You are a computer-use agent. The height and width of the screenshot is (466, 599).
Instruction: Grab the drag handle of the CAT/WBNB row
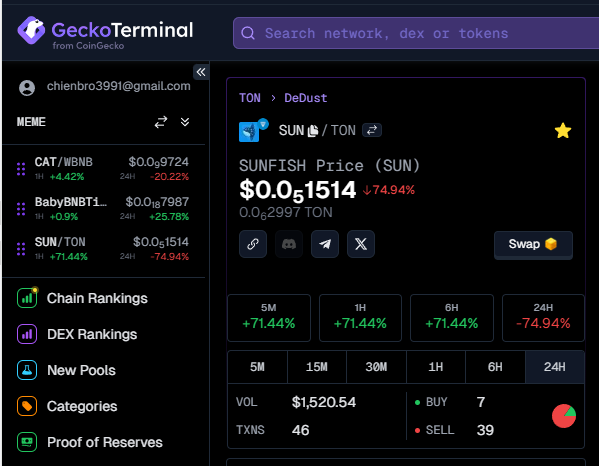(21, 169)
